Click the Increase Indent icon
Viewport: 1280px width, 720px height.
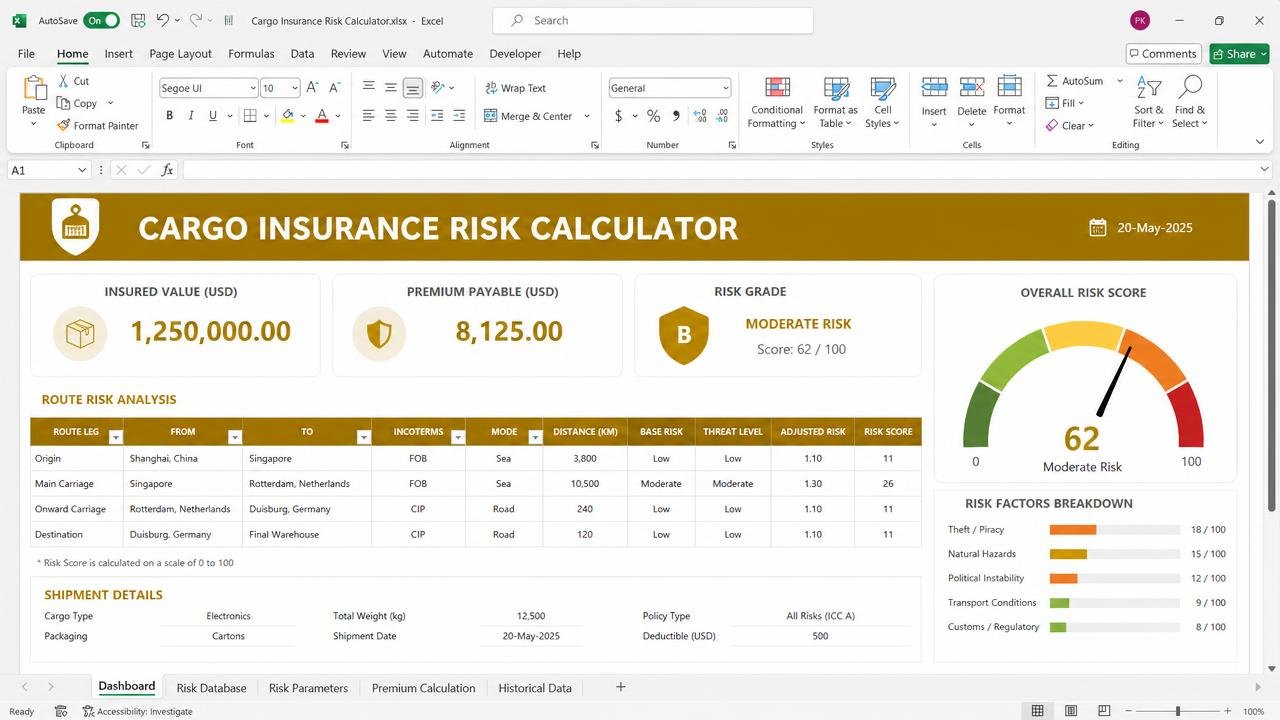[x=459, y=116]
